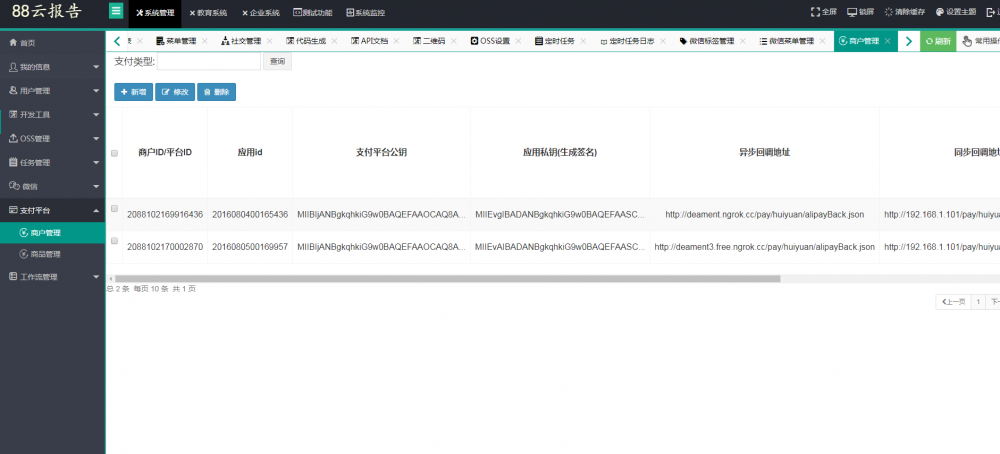This screenshot has width=1000, height=454.
Task: Click the 清除缓存 clear cache icon
Action: click(888, 12)
